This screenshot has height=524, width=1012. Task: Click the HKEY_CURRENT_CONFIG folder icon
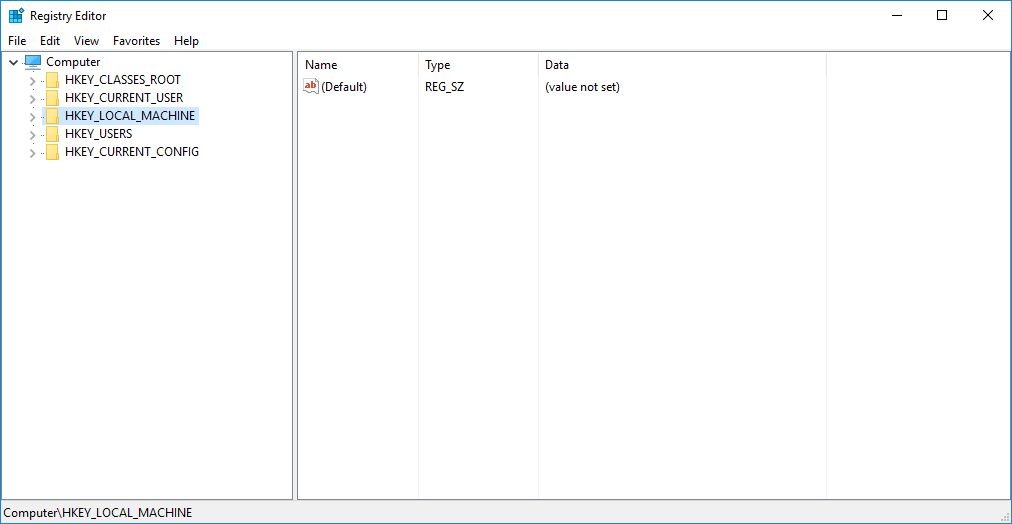click(52, 152)
